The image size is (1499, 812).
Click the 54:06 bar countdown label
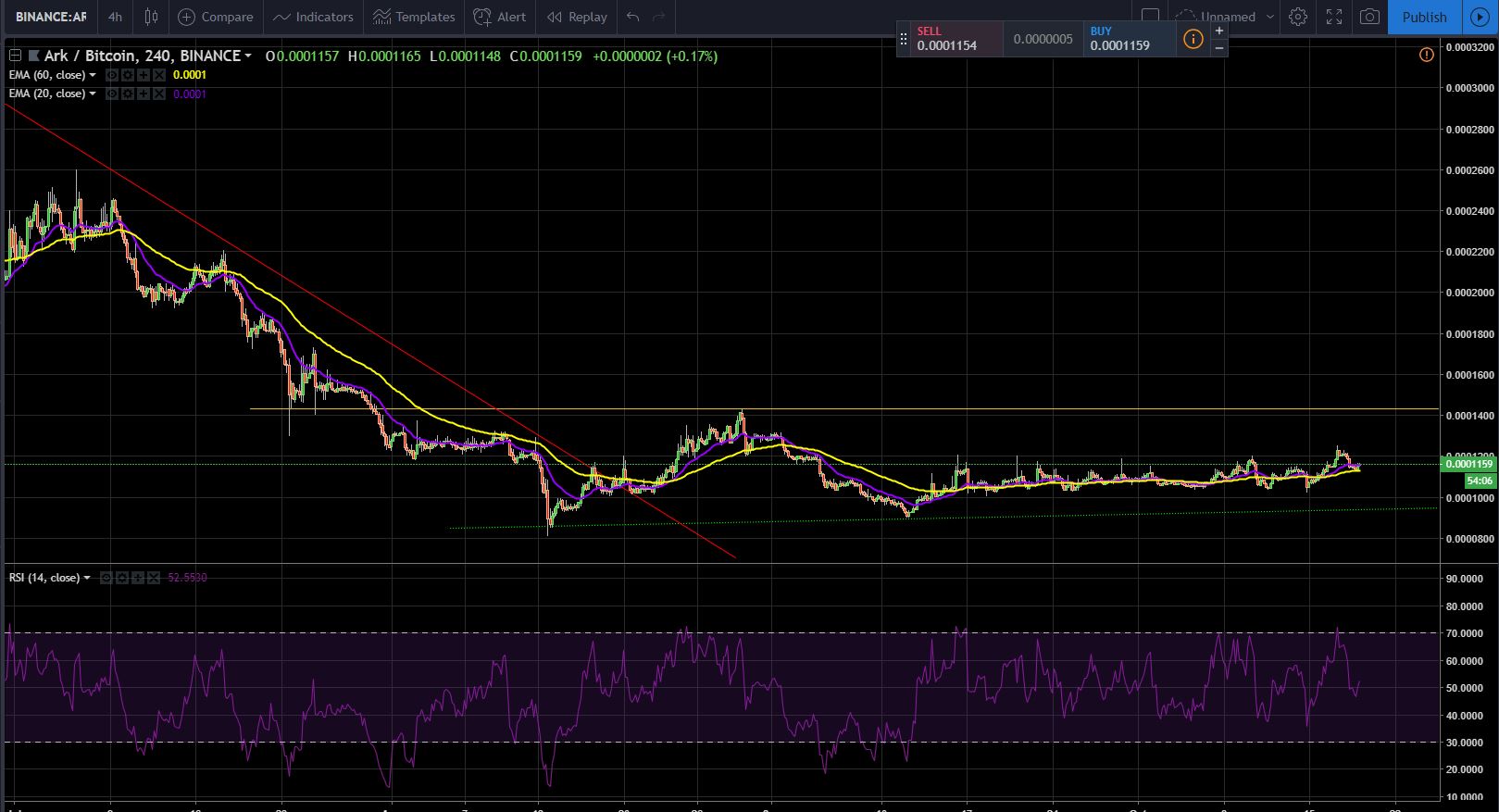(1479, 481)
